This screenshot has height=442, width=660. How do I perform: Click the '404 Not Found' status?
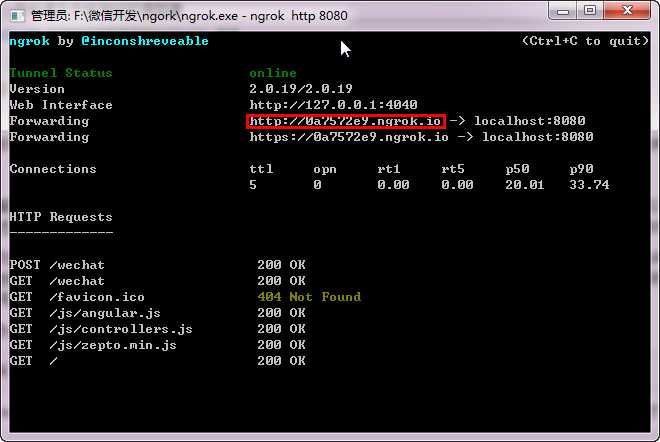(309, 297)
